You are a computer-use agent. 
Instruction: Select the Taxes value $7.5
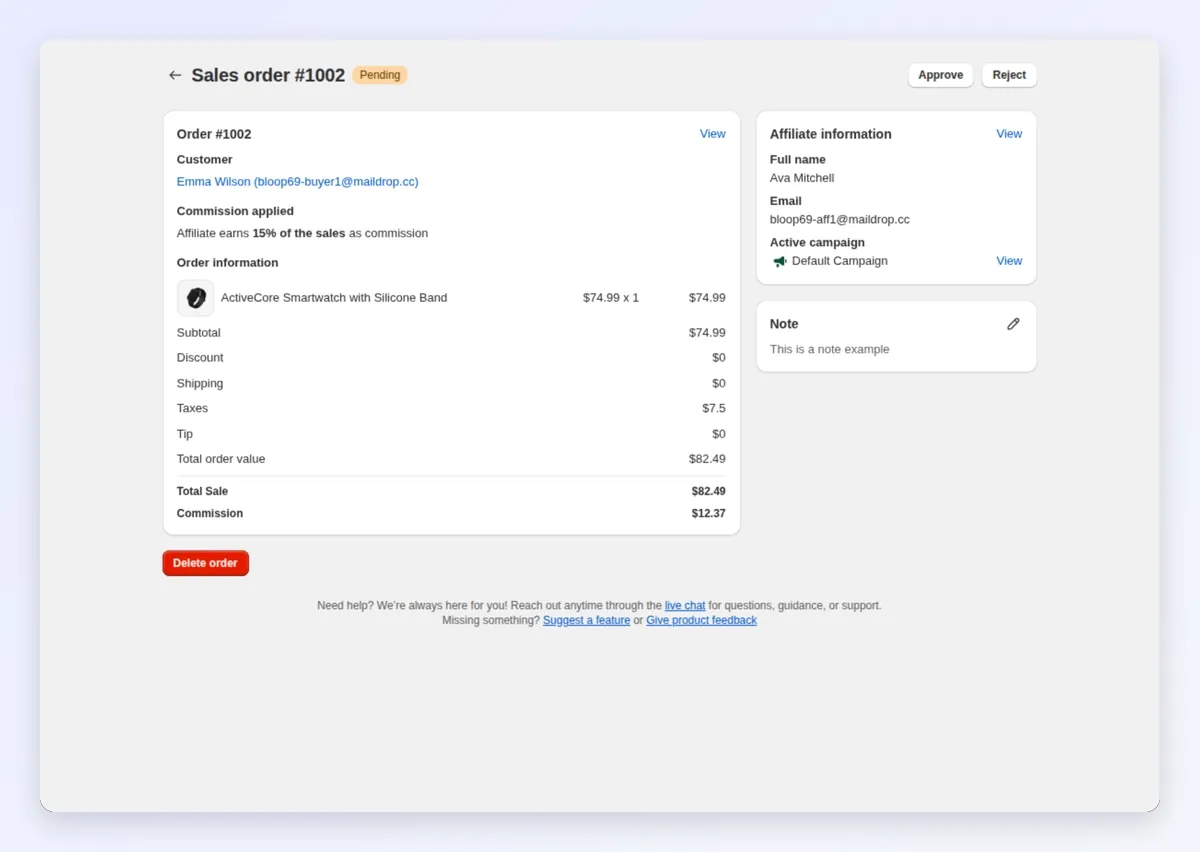point(714,409)
